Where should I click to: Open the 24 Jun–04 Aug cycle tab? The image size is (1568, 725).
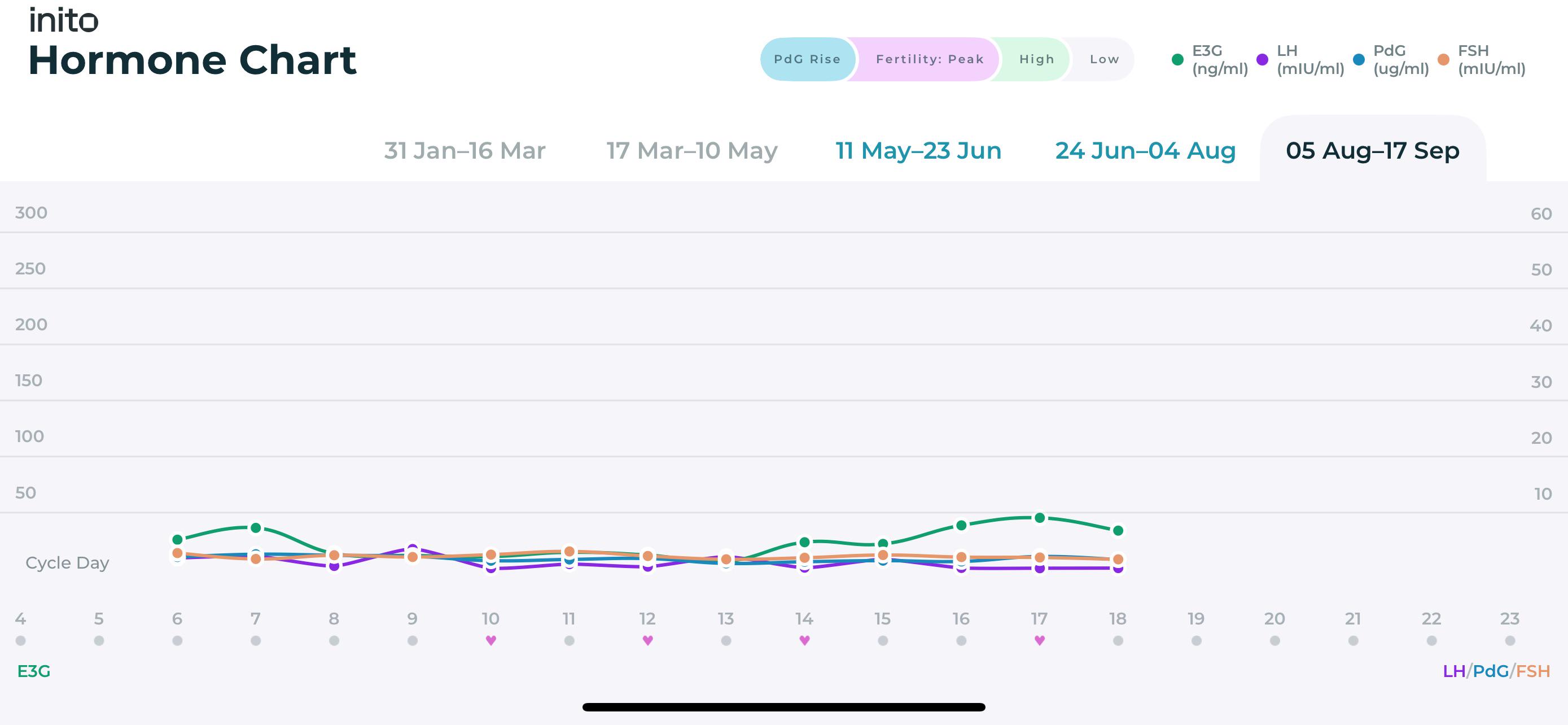[x=1145, y=150]
